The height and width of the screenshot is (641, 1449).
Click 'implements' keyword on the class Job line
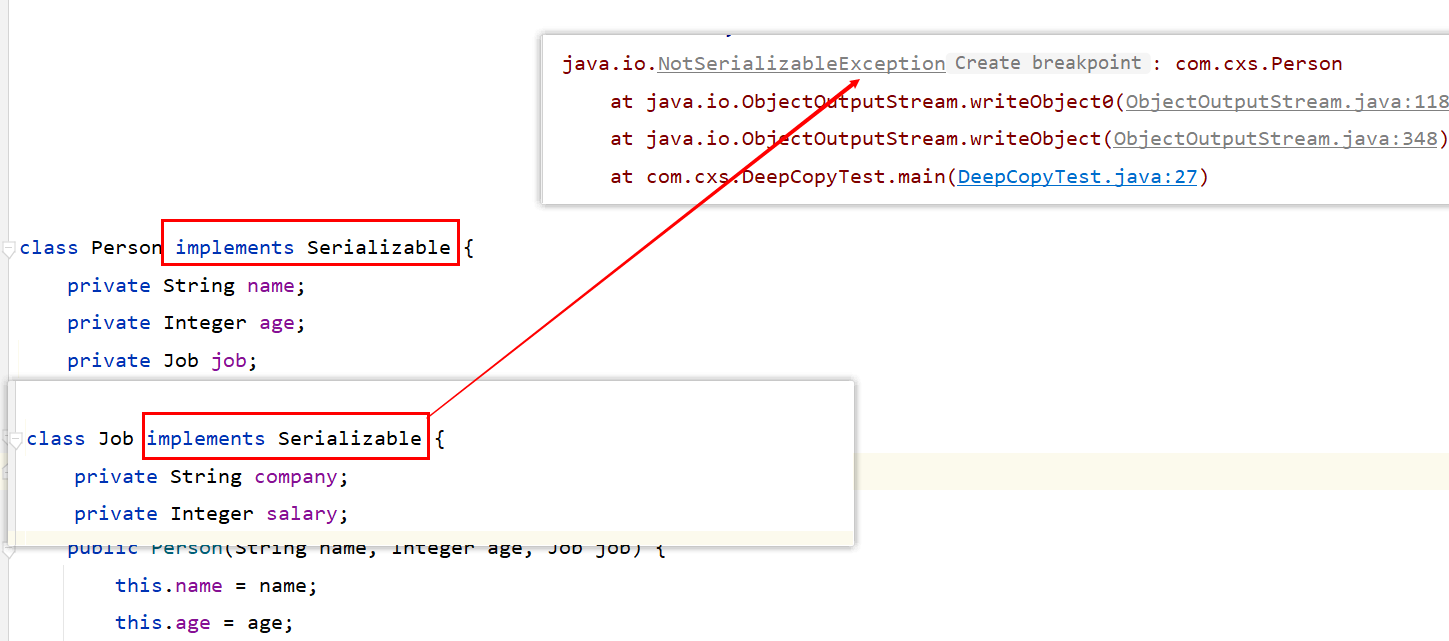pyautogui.click(x=206, y=439)
